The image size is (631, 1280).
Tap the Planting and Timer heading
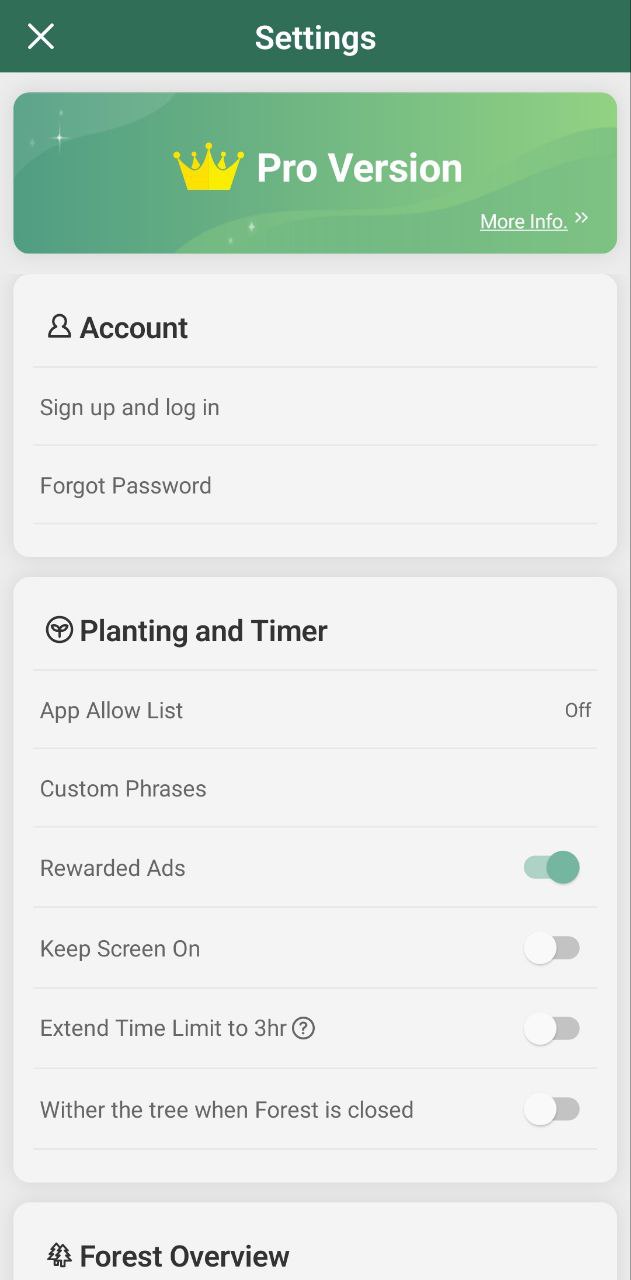pyautogui.click(x=203, y=631)
